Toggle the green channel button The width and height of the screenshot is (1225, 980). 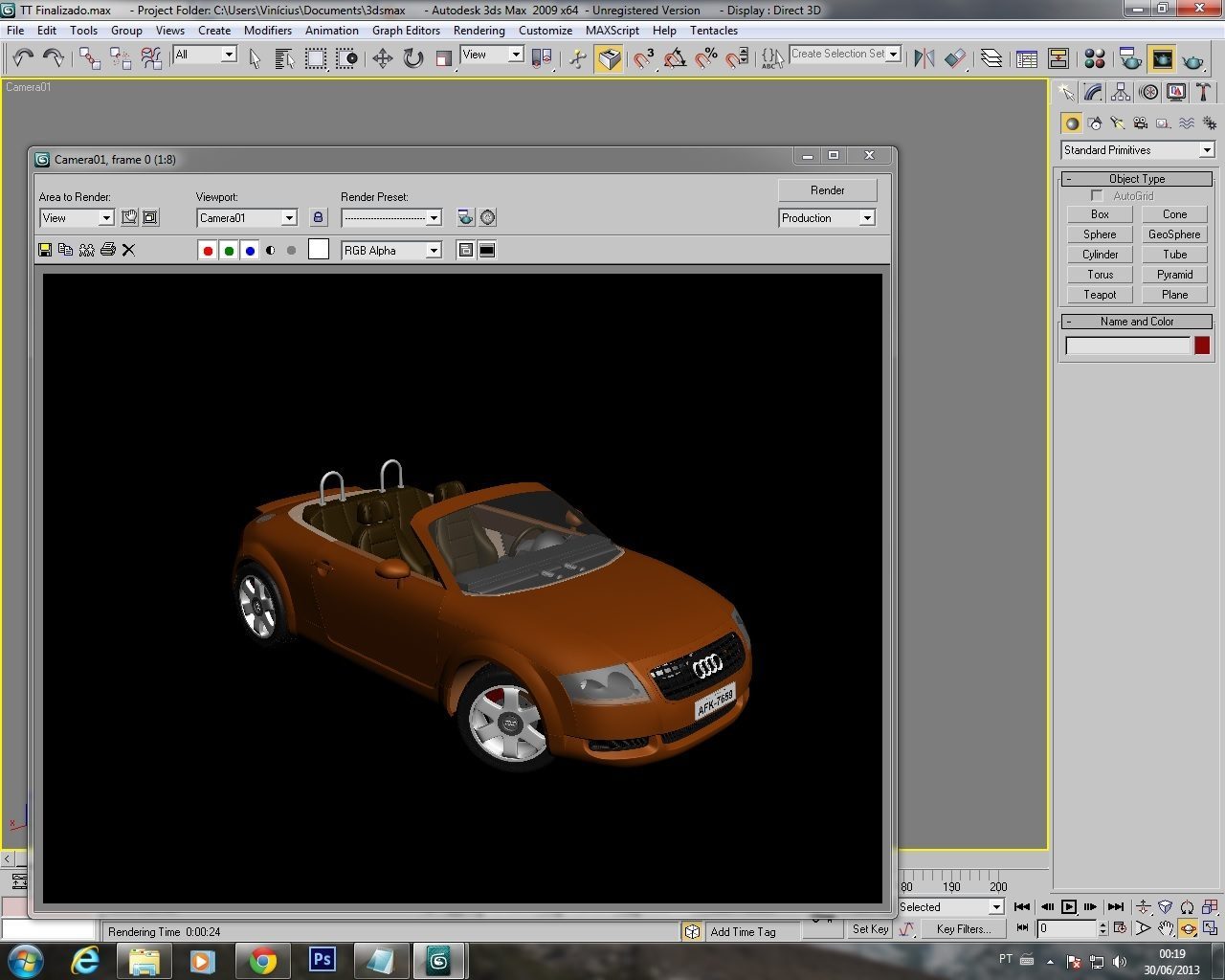[x=229, y=251]
